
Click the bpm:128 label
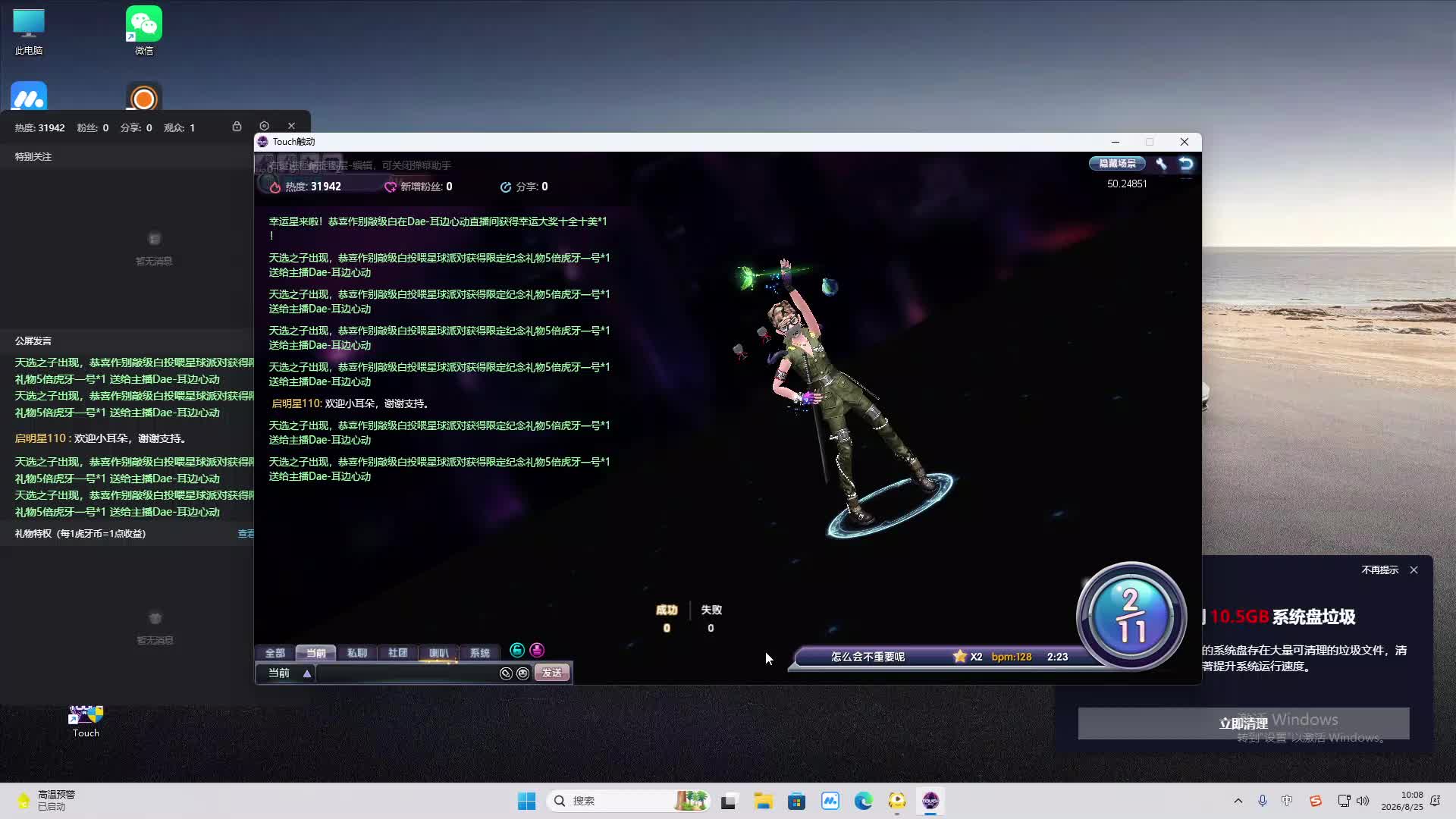(1012, 657)
